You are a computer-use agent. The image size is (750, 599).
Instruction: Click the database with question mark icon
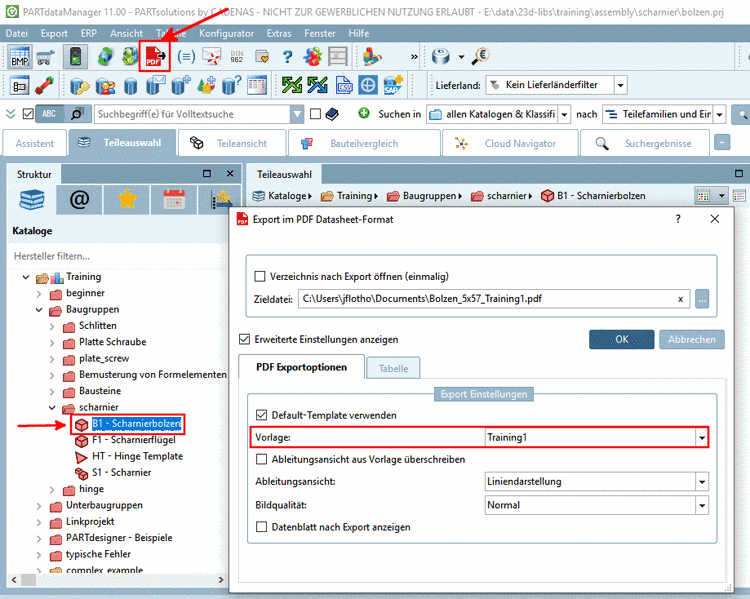click(231, 86)
